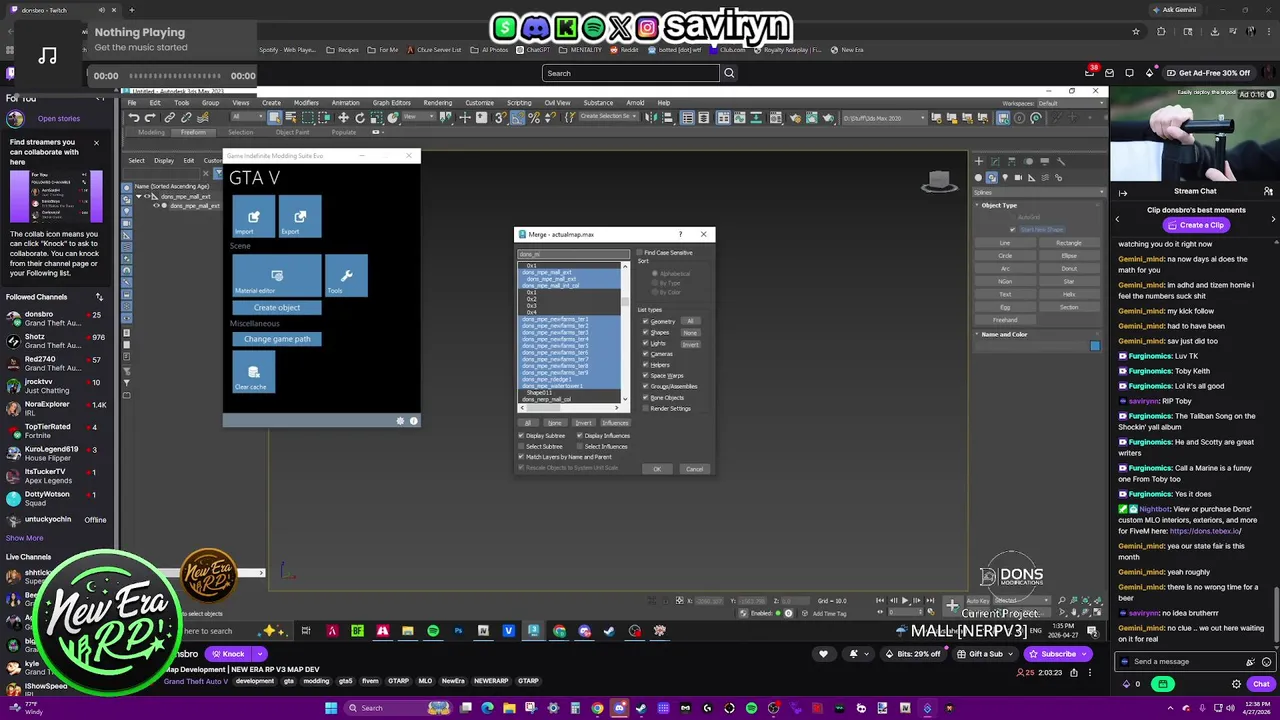Select the Shapes category icon
Screen dimensions: 1280x720
click(x=992, y=178)
